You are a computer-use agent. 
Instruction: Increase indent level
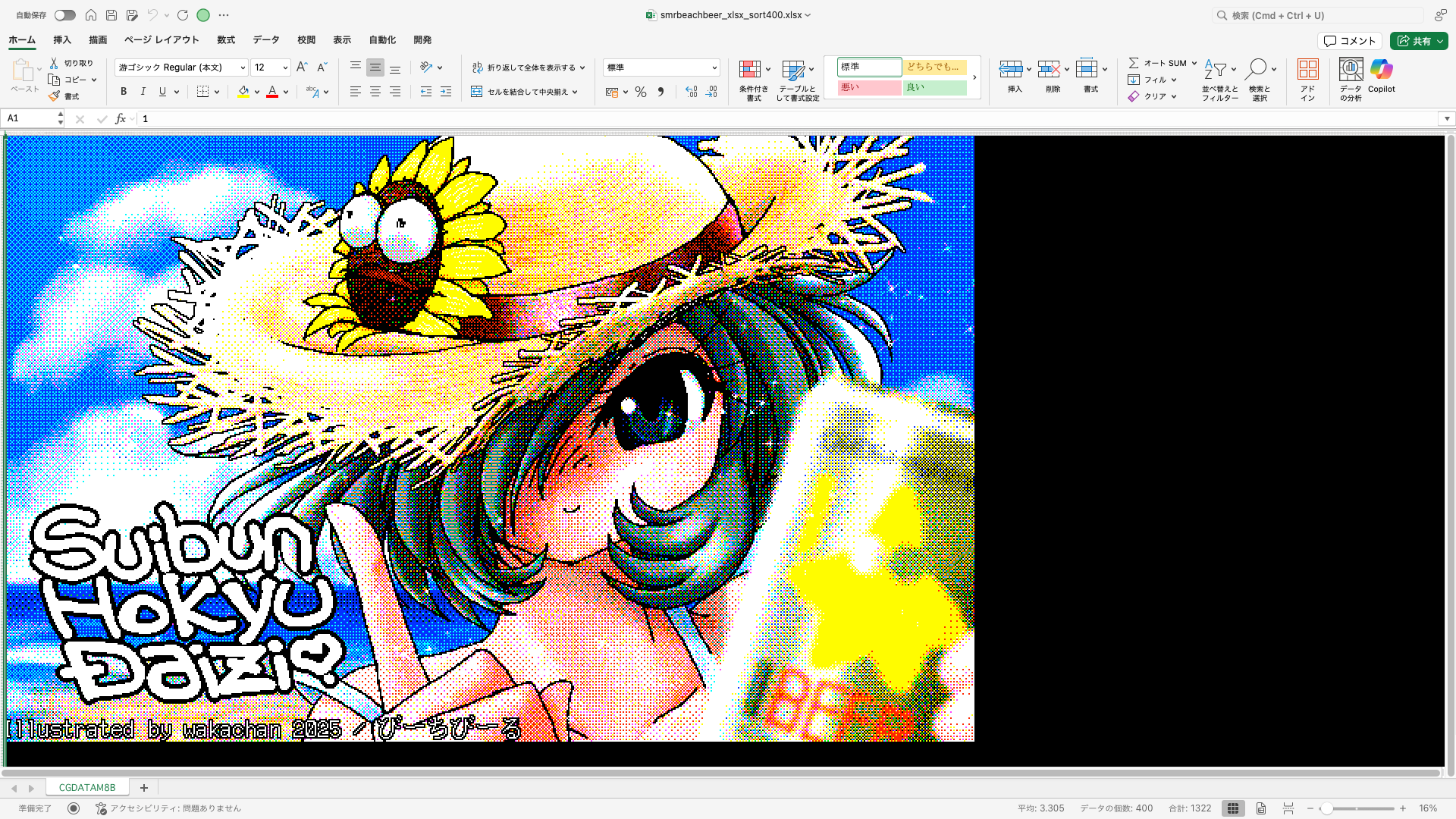[446, 92]
